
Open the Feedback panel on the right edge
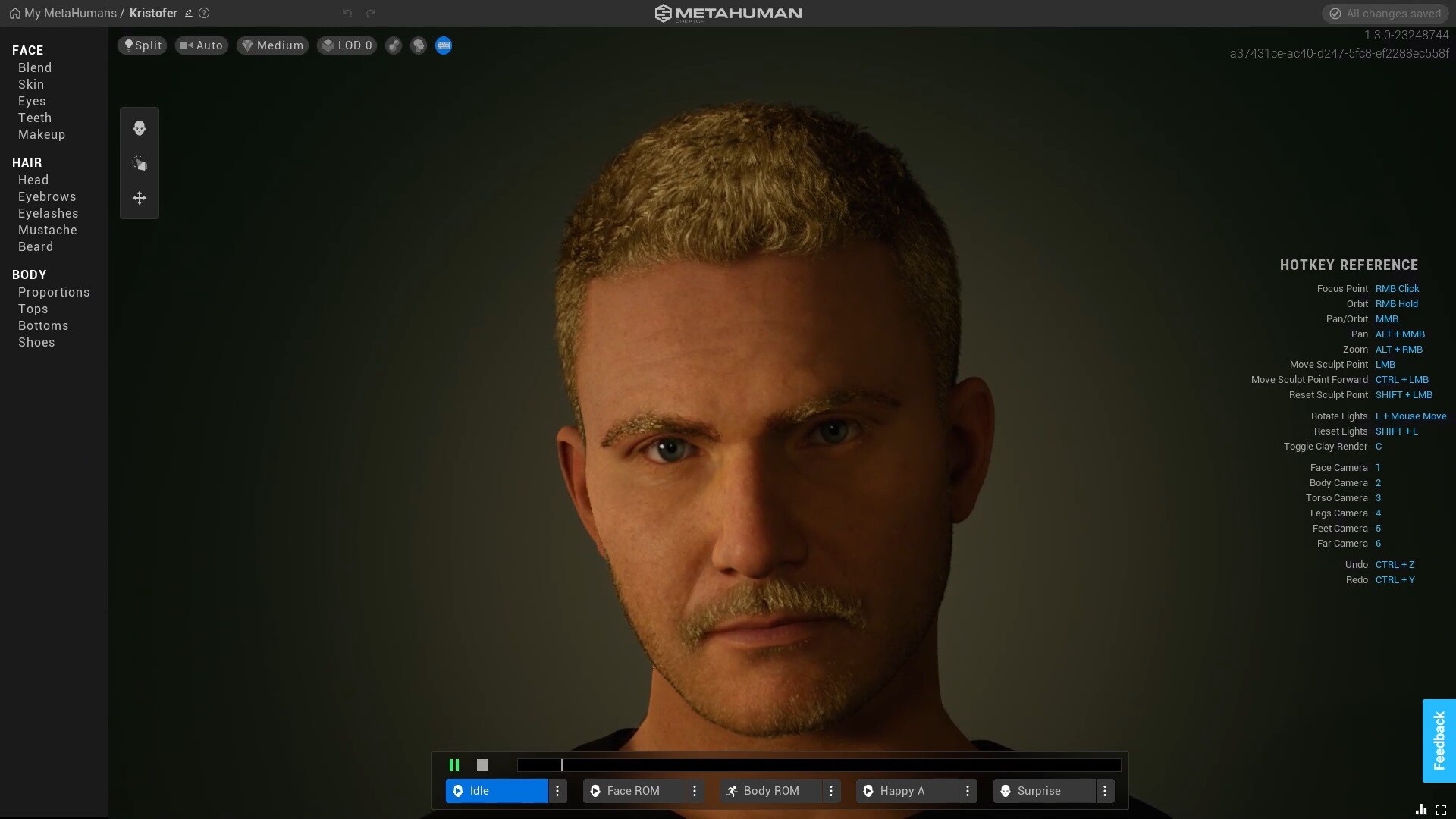pyautogui.click(x=1439, y=740)
